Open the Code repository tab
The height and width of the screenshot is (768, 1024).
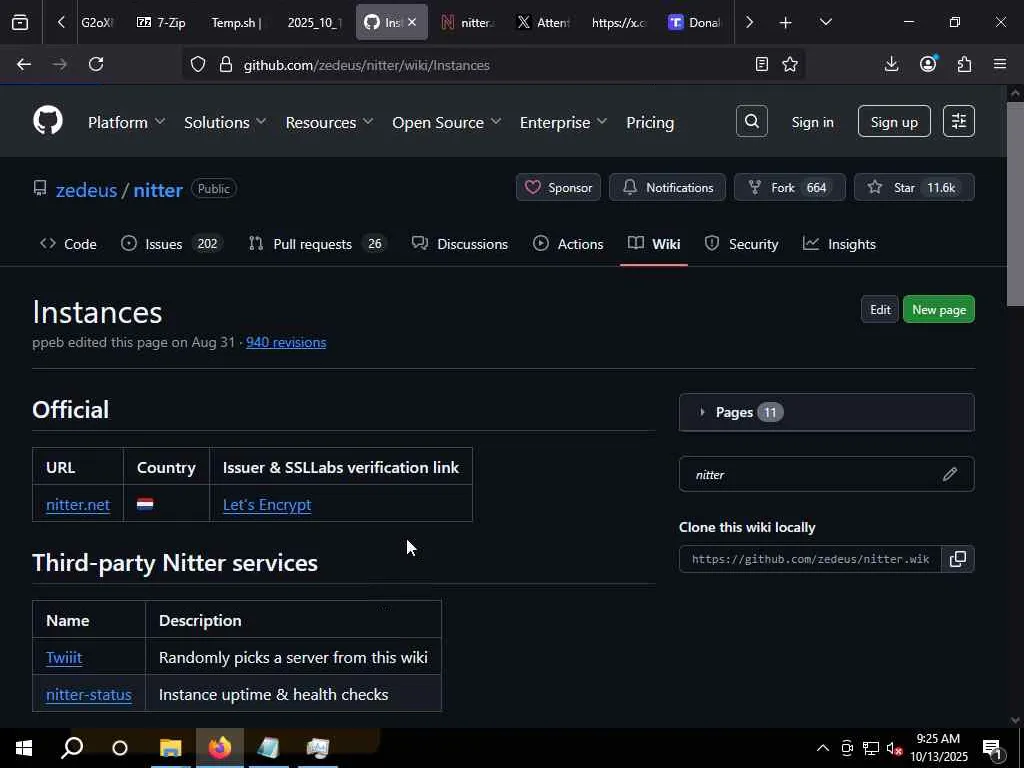click(69, 244)
